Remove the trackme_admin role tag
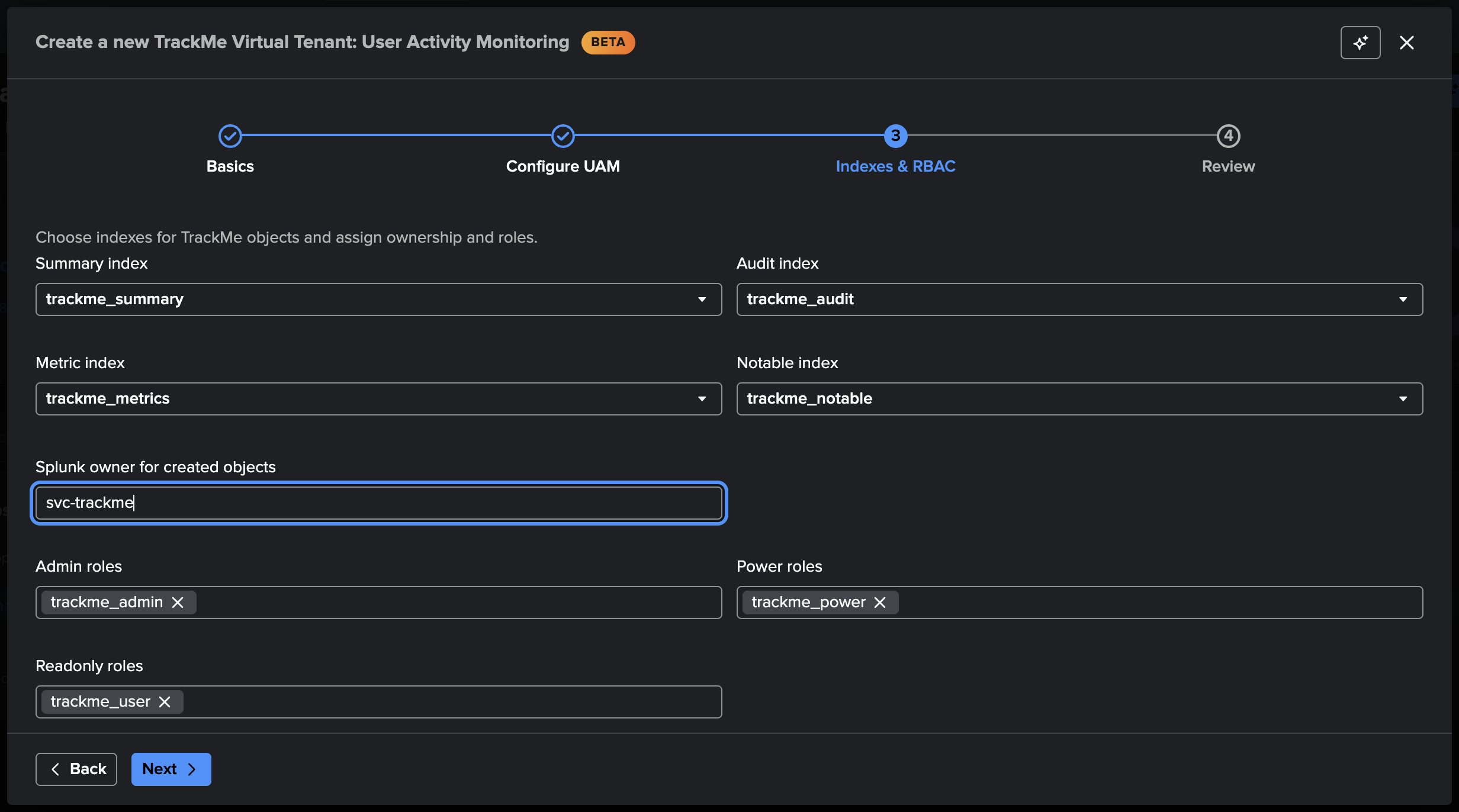This screenshot has width=1459, height=812. (x=178, y=602)
